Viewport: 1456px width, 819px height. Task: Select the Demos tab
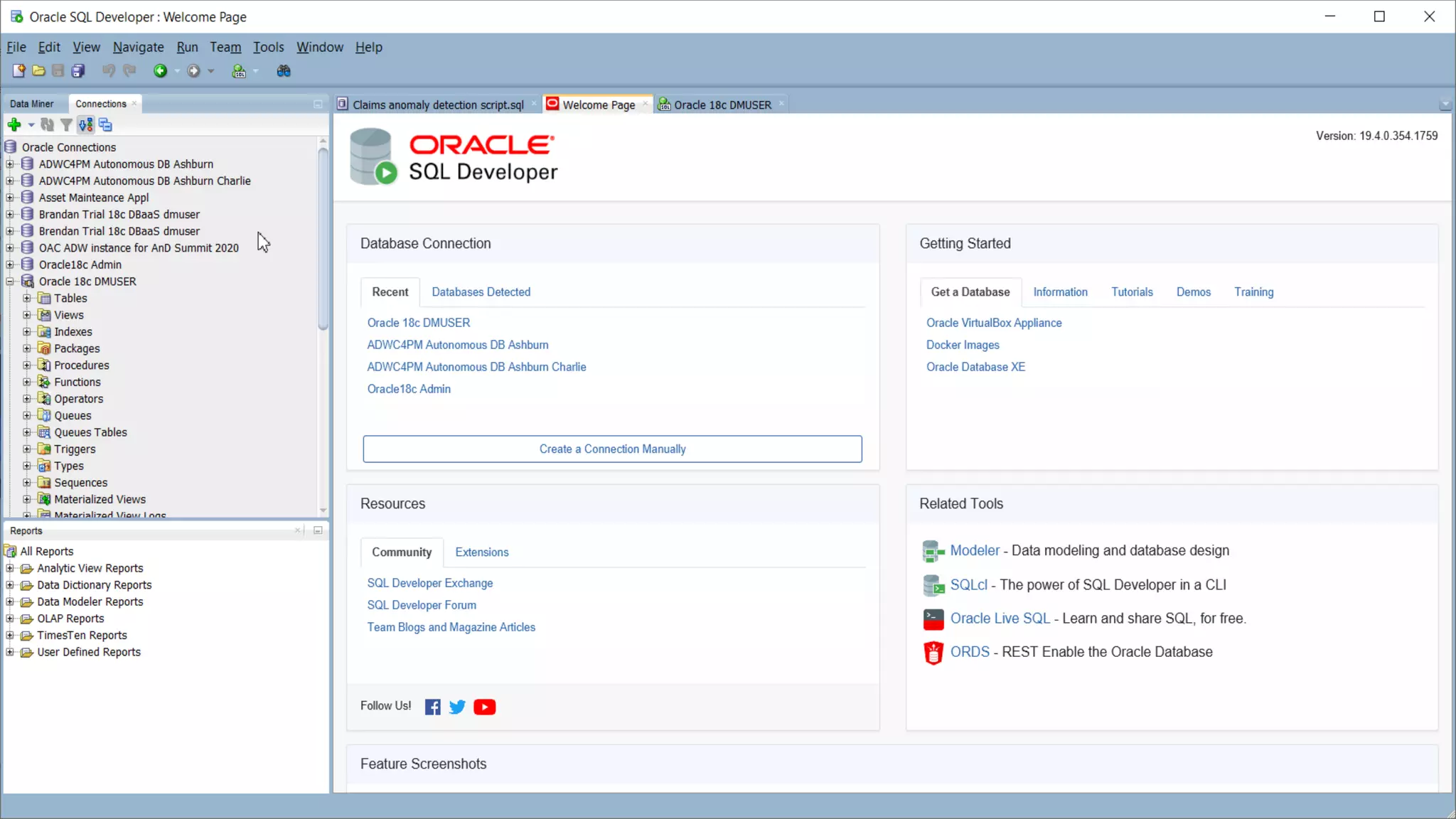coord(1193,292)
